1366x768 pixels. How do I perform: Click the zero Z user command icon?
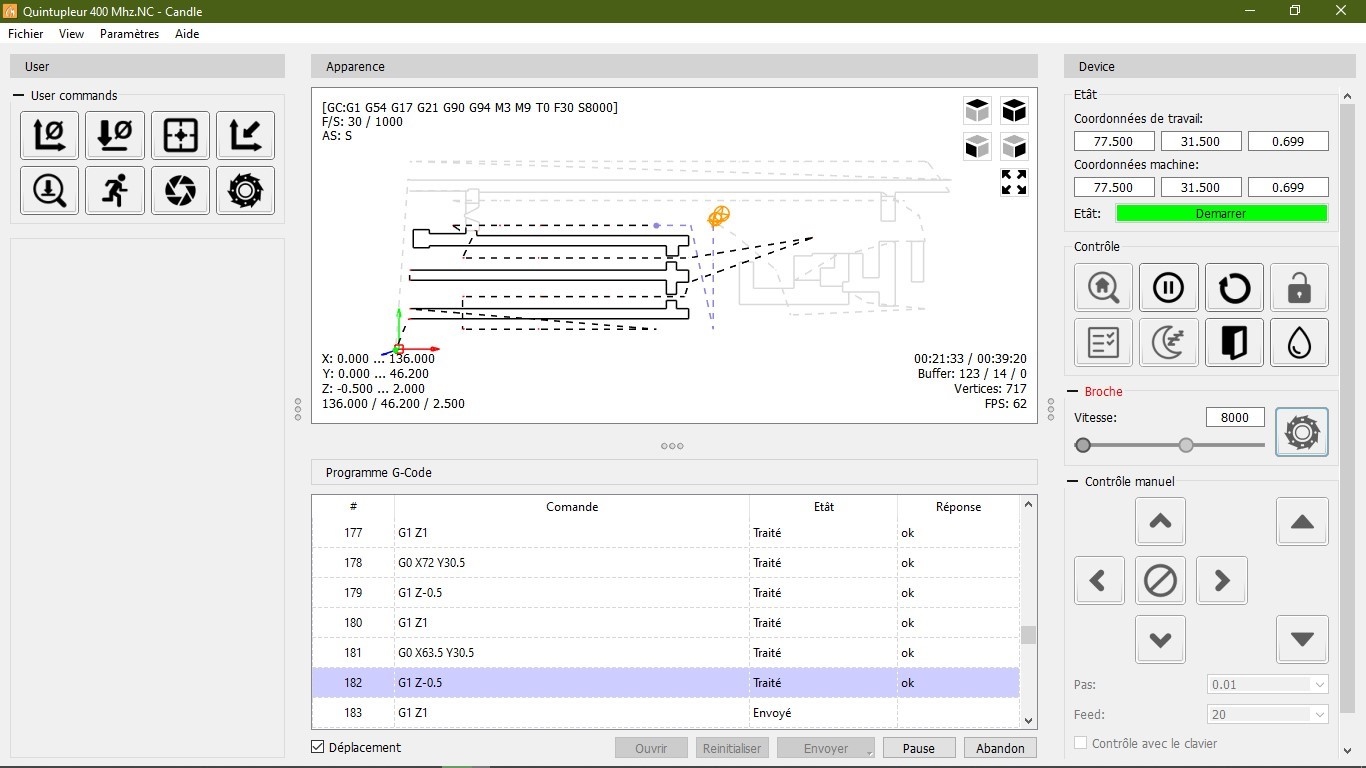point(115,135)
